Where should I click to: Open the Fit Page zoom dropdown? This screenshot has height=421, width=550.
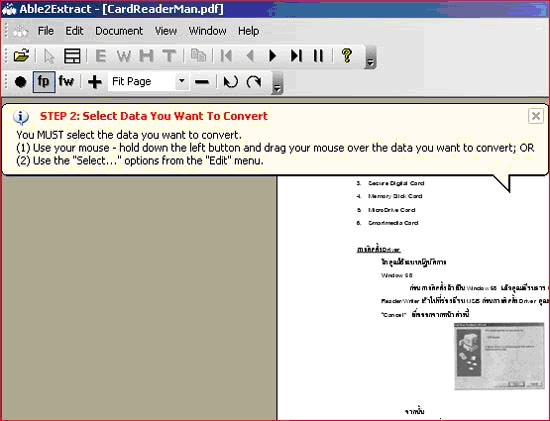click(x=182, y=81)
